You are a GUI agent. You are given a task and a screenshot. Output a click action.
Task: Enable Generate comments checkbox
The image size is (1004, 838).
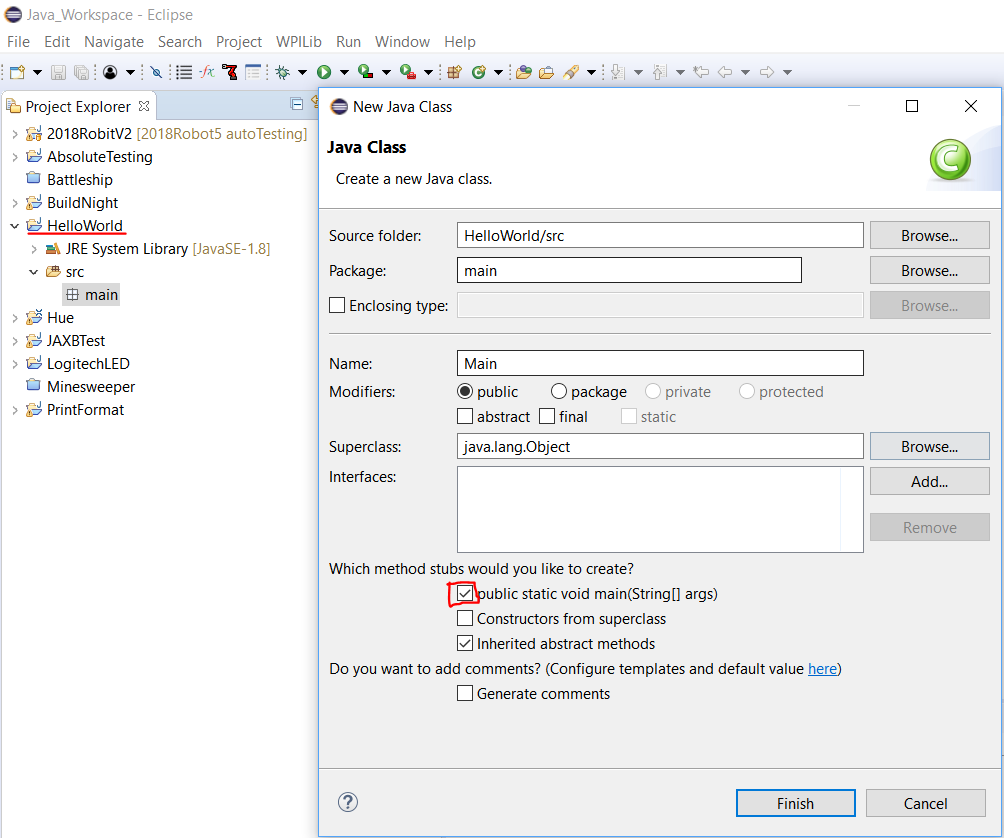(x=465, y=693)
